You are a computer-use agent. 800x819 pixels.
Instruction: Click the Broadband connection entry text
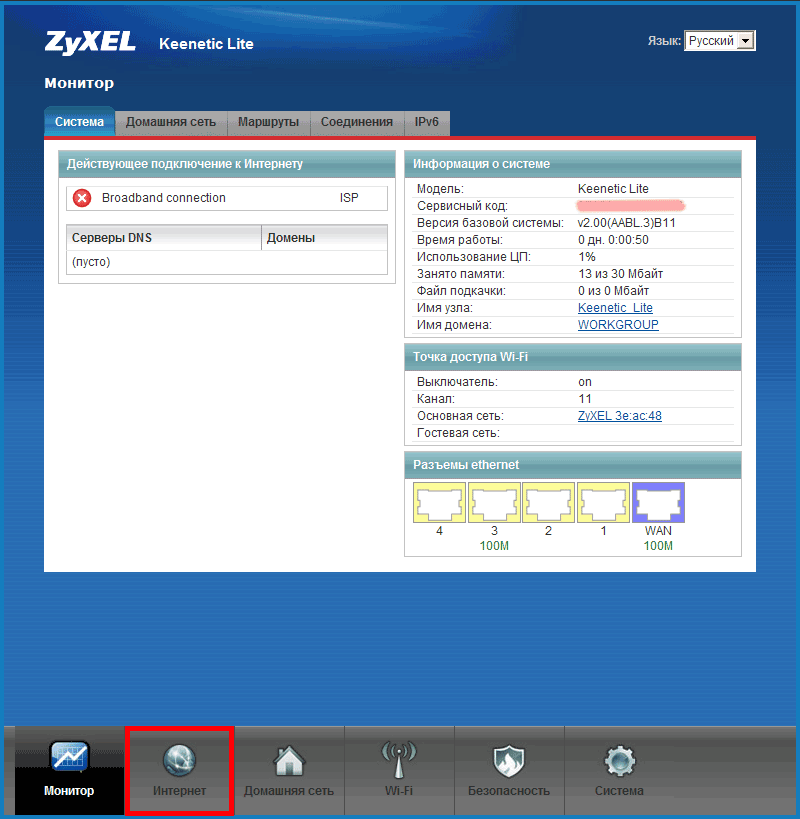pyautogui.click(x=164, y=198)
